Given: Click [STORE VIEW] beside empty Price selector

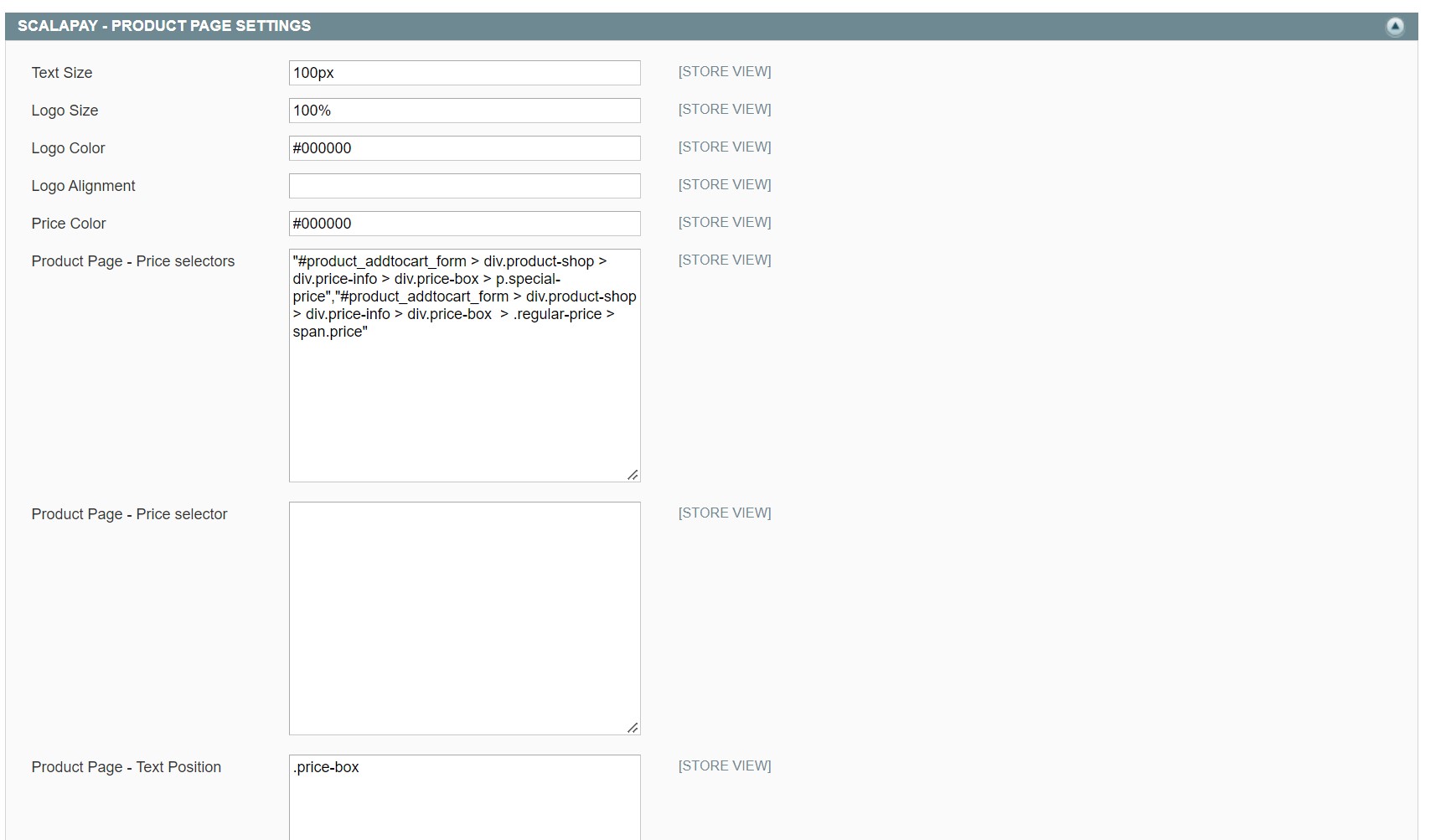Looking at the screenshot, I should (x=725, y=513).
